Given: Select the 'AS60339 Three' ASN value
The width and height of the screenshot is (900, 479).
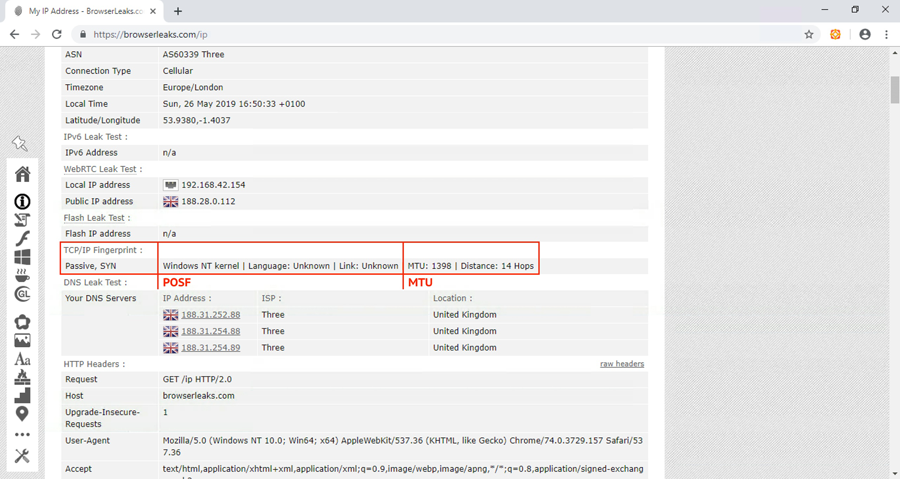Looking at the screenshot, I should point(193,54).
